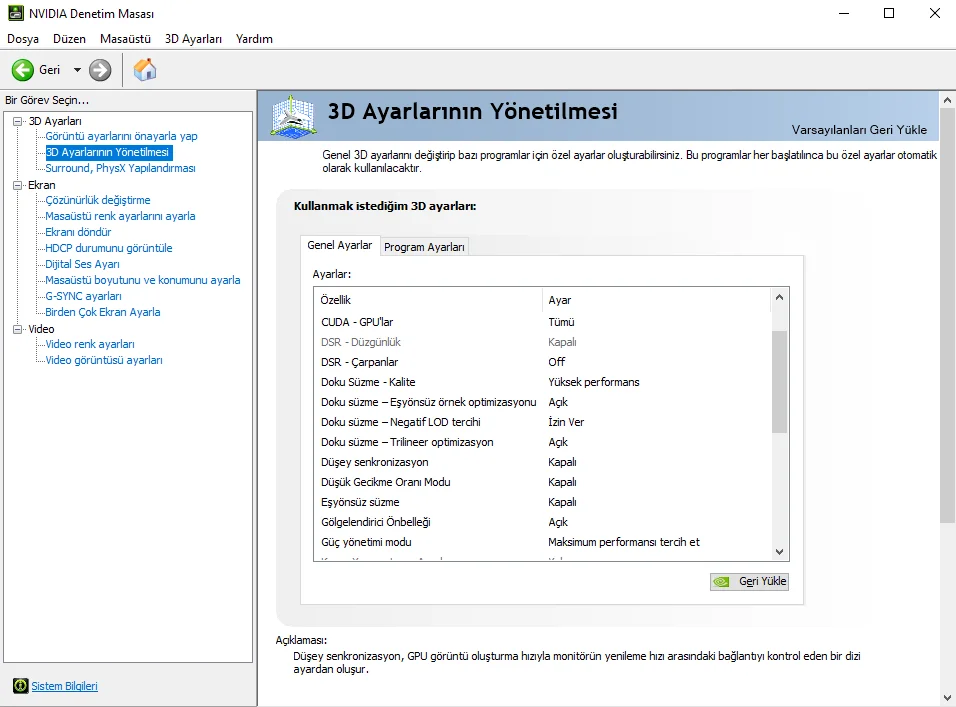Go to the home page icon

click(x=145, y=69)
